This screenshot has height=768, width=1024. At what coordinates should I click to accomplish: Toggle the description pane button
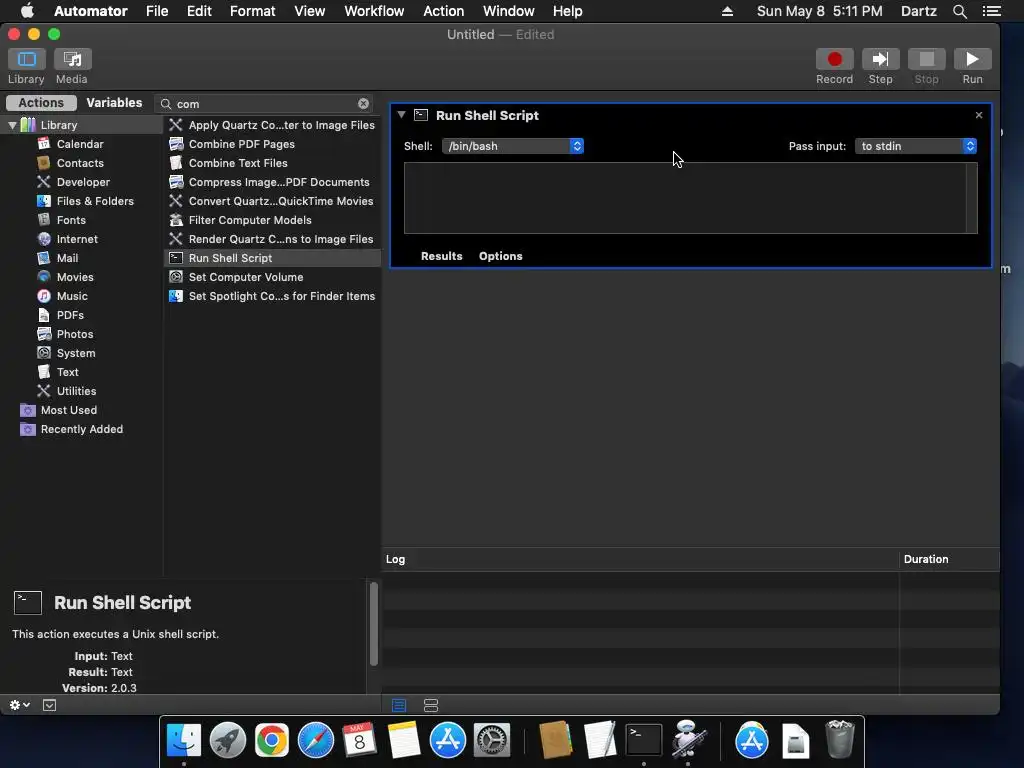[50, 705]
